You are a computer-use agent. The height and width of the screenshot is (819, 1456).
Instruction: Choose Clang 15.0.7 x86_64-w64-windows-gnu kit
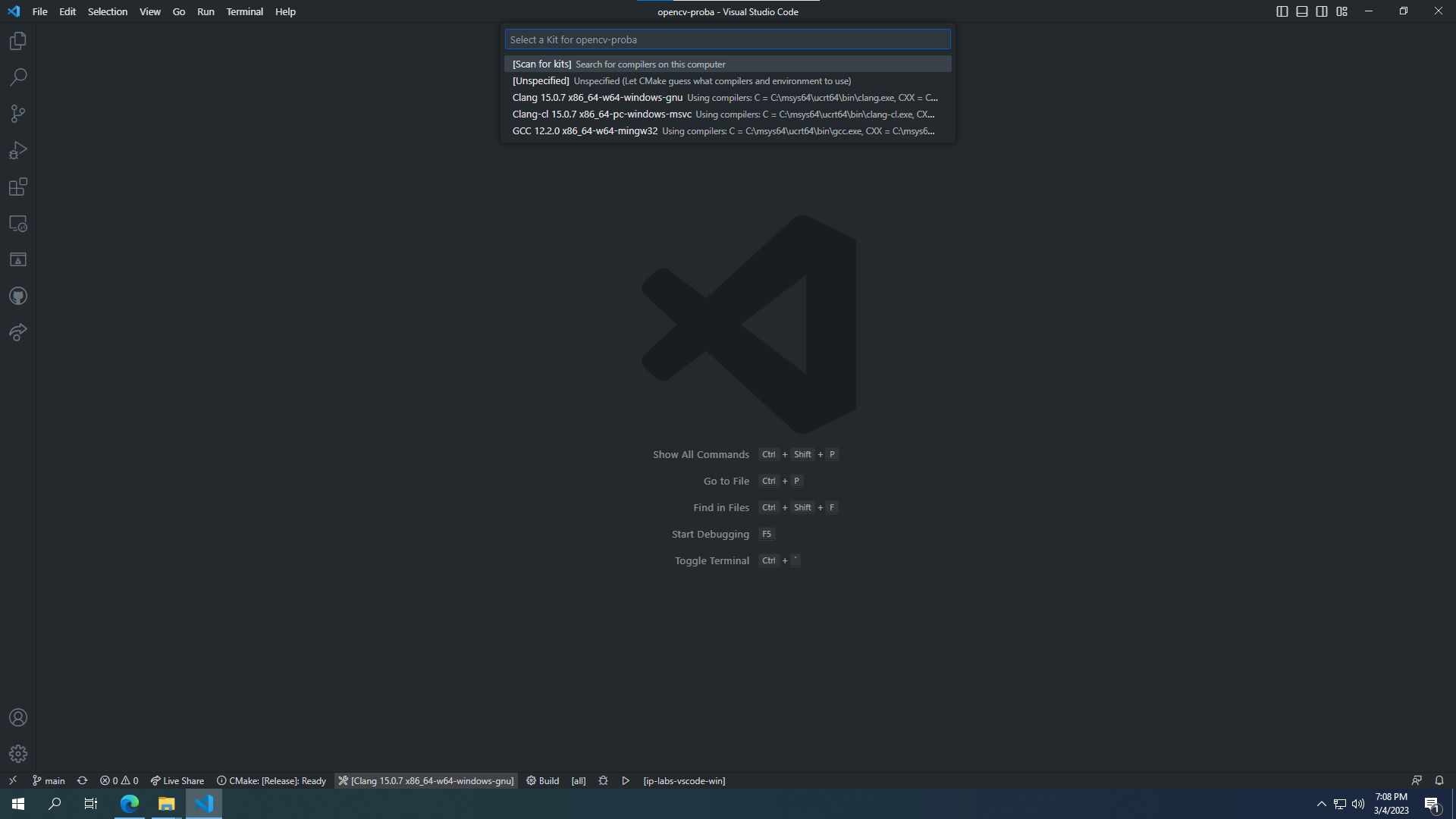[727, 97]
